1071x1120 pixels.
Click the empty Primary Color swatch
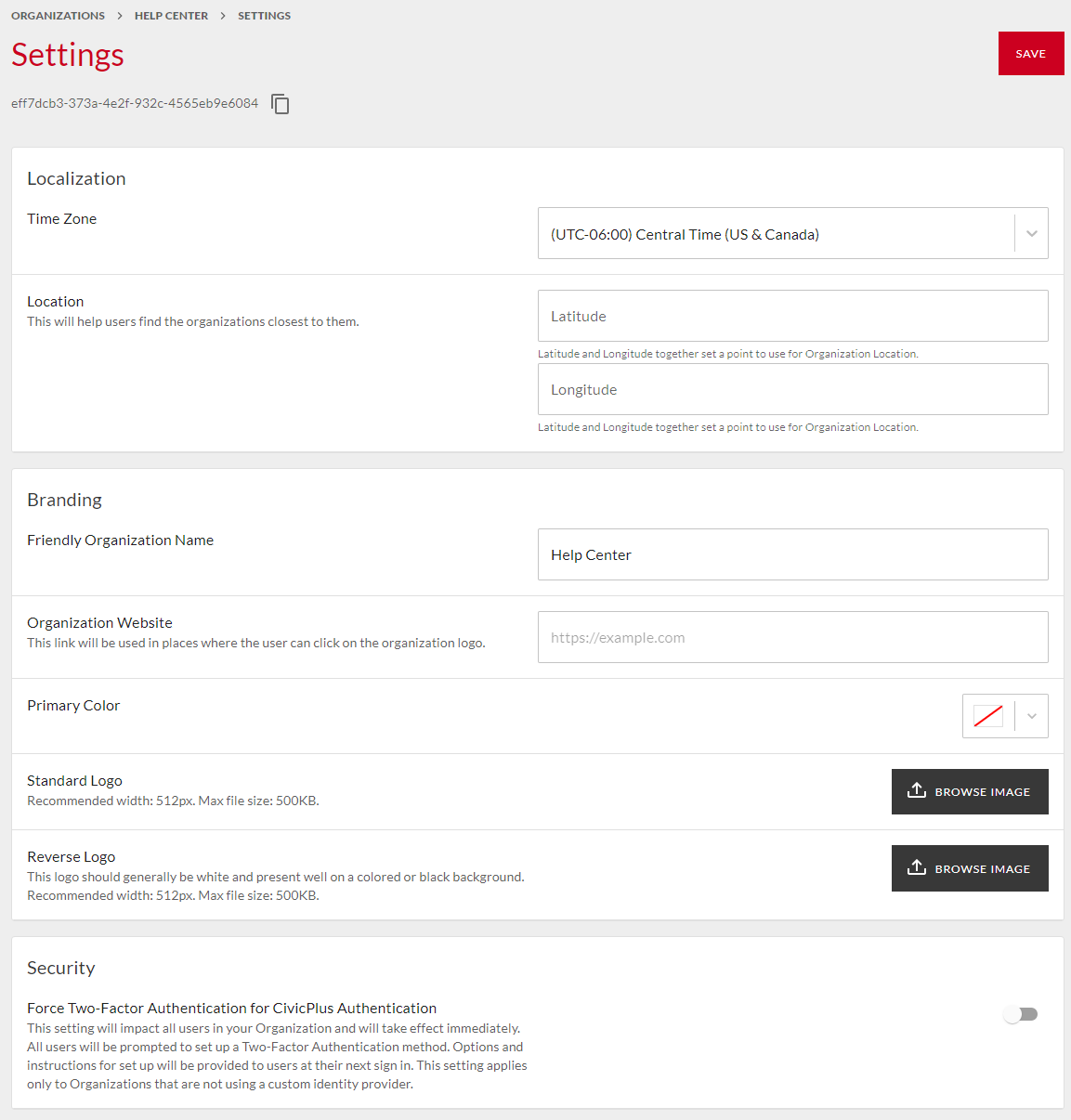click(988, 716)
